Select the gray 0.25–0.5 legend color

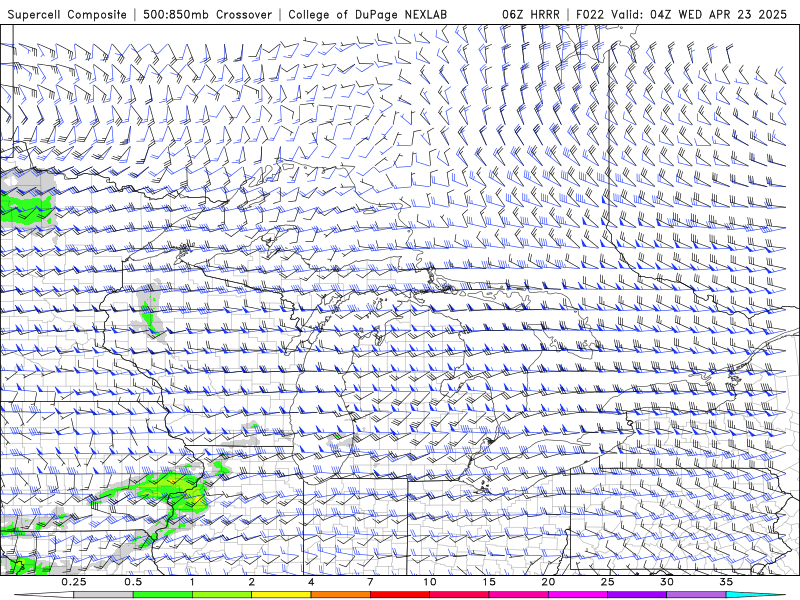[x=103, y=595]
